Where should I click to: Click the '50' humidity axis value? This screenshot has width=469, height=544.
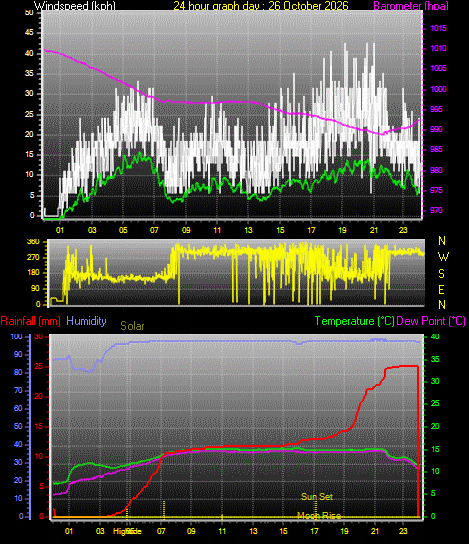point(18,426)
